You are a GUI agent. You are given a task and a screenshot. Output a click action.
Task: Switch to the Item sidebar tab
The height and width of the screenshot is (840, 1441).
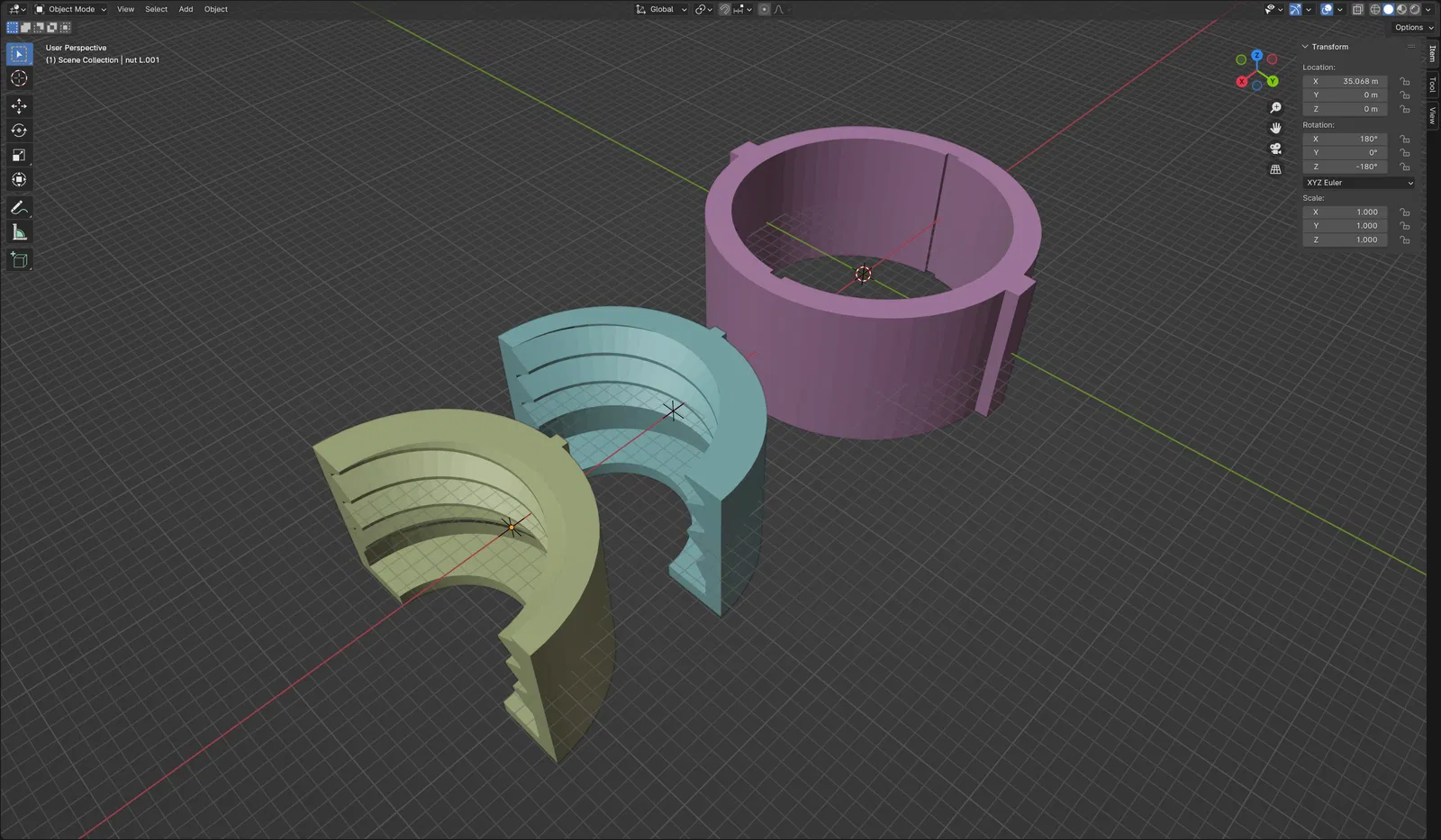(1433, 55)
